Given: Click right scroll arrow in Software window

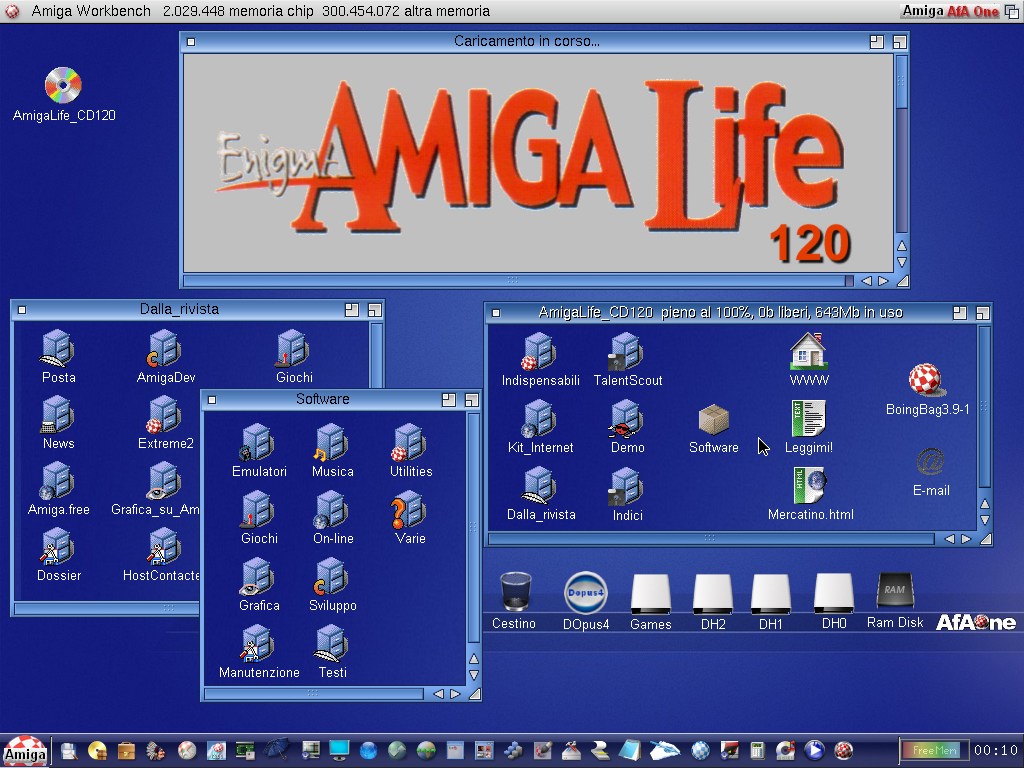Looking at the screenshot, I should click(455, 693).
